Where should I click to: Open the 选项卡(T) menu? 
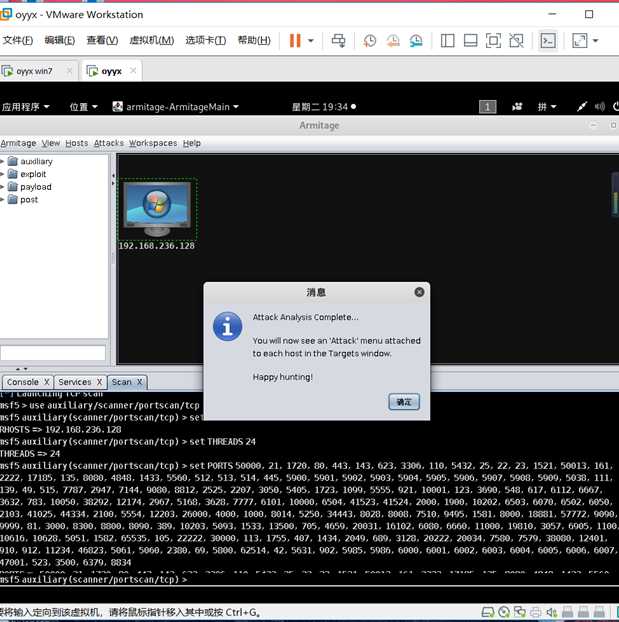pos(206,40)
